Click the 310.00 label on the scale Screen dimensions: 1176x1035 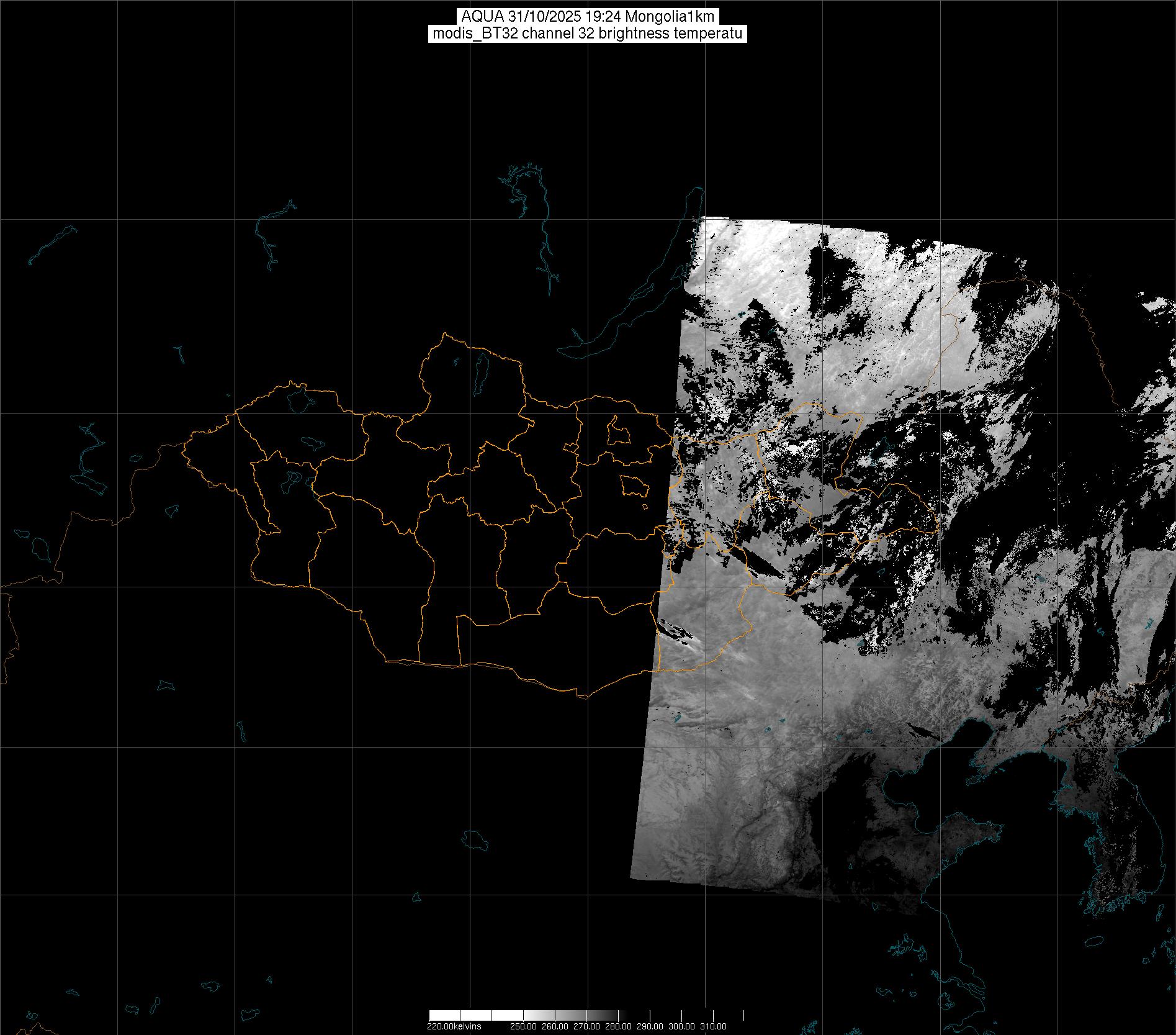(x=713, y=1026)
